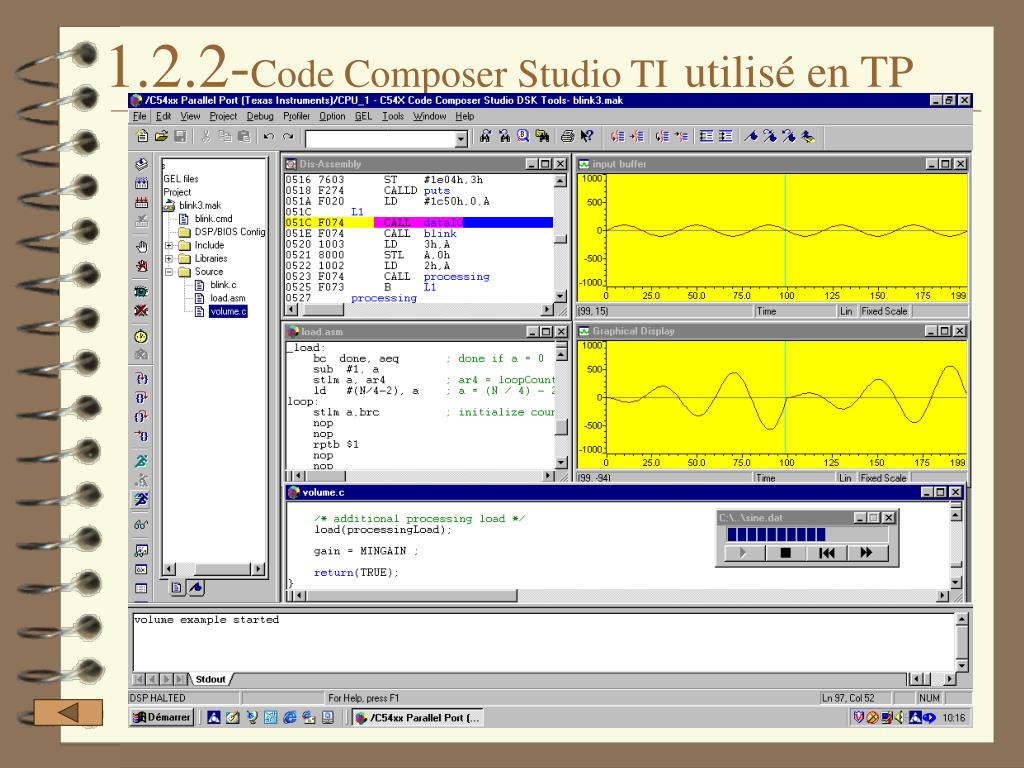Viewport: 1024px width, 768px height.
Task: Open the Project menu
Action: 223,116
